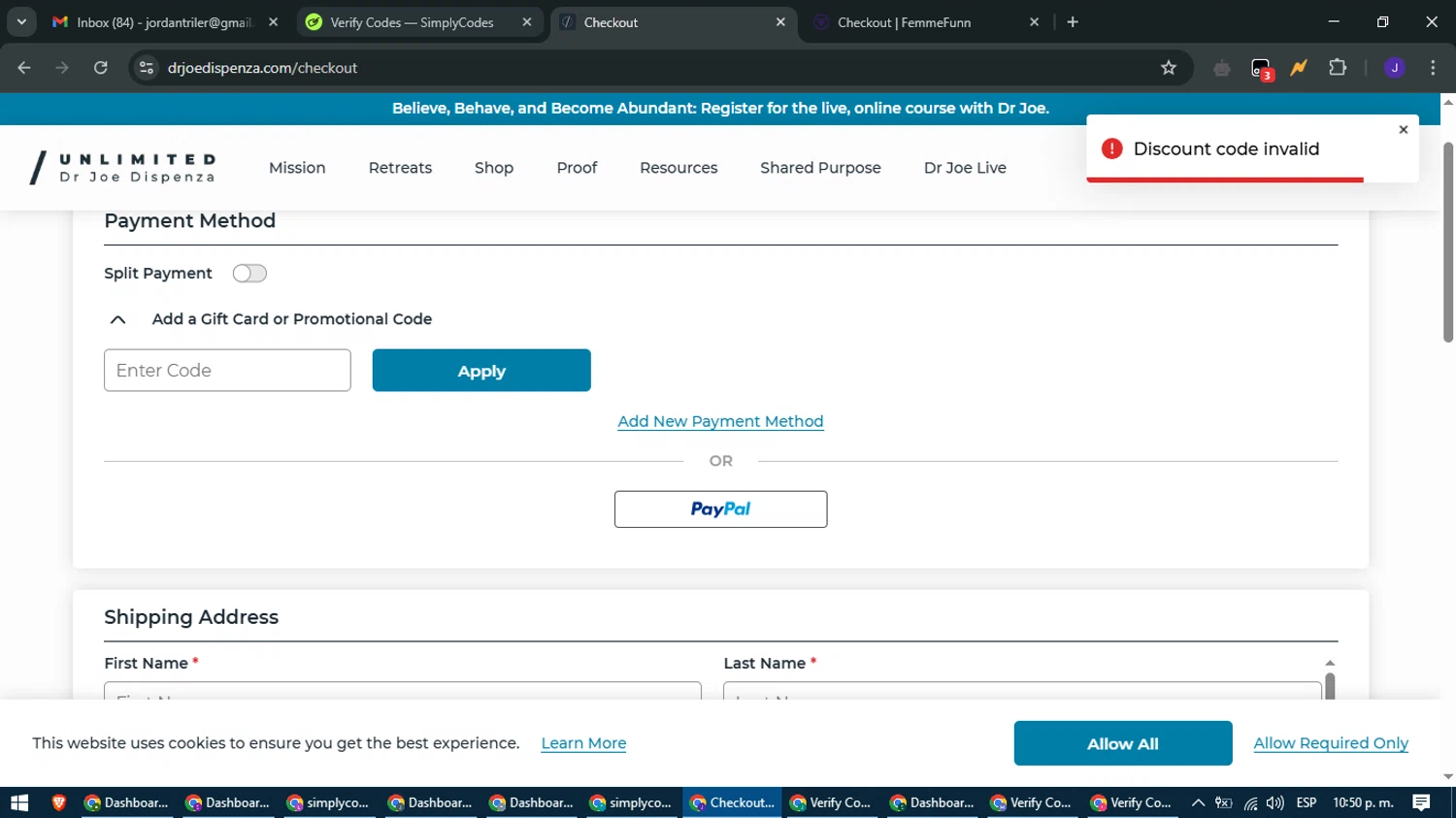Open Add New Payment Method link
The image size is (1456, 818).
click(x=720, y=421)
